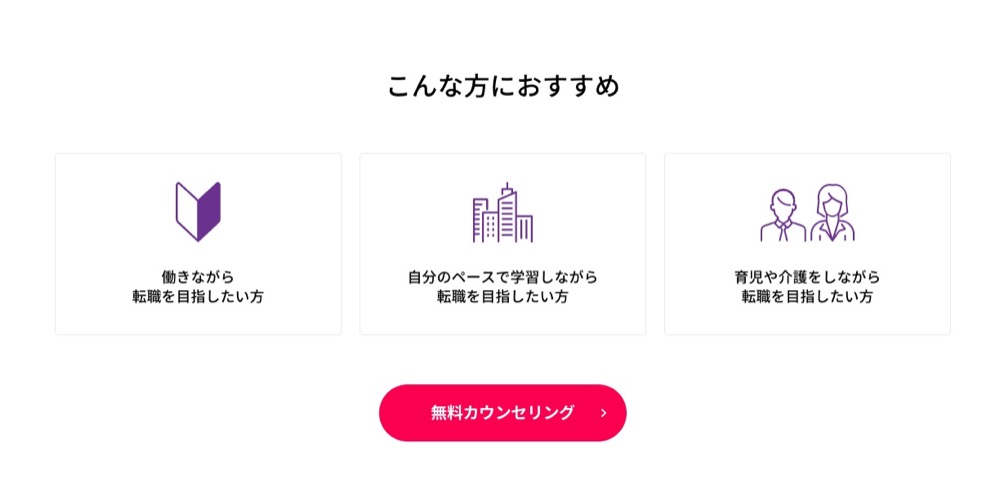Select the 育児や介護をしながら card text
The width and height of the screenshot is (1000, 480).
tap(807, 277)
